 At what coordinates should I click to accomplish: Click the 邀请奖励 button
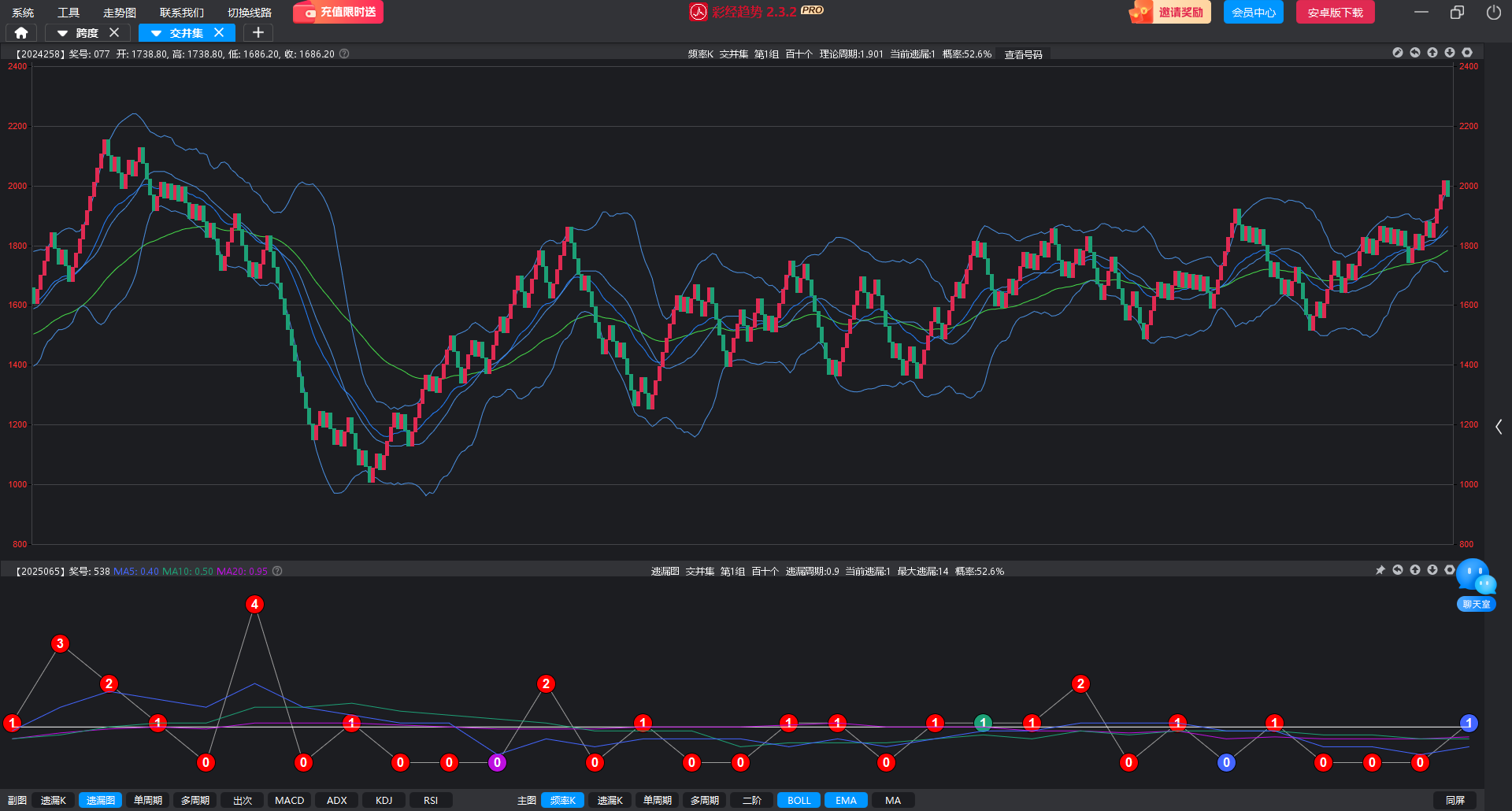(x=1169, y=12)
